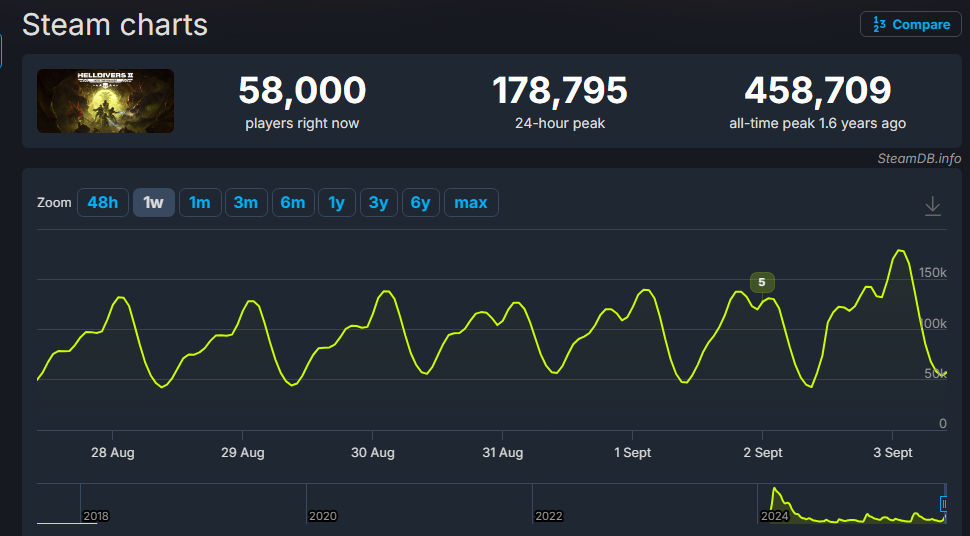Viewport: 970px width, 536px height.
Task: Click the 458,709 all-time peak value
Action: [x=817, y=90]
